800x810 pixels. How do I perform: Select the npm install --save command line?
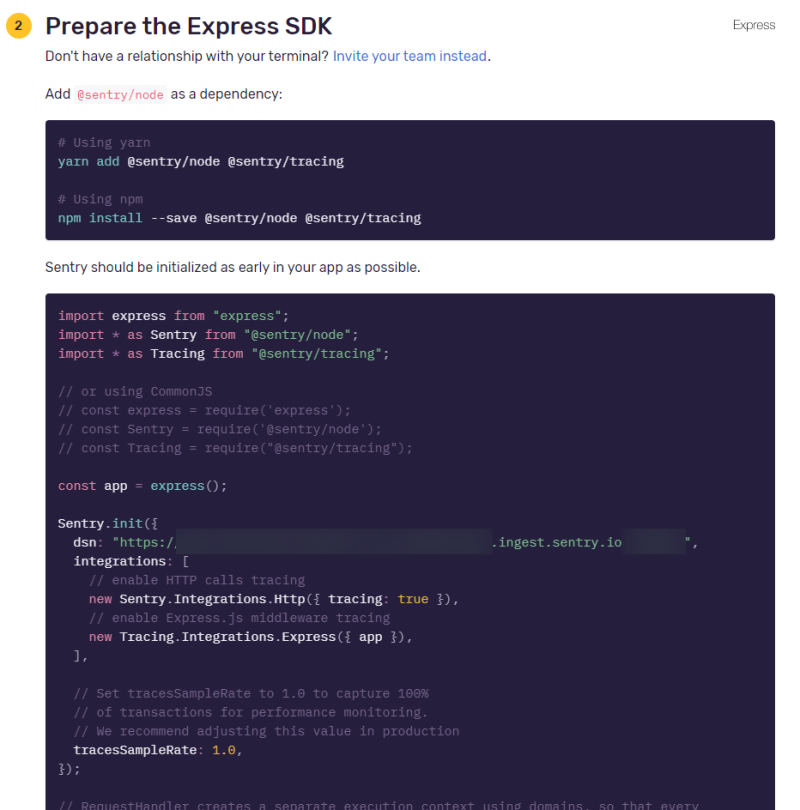click(x=240, y=218)
